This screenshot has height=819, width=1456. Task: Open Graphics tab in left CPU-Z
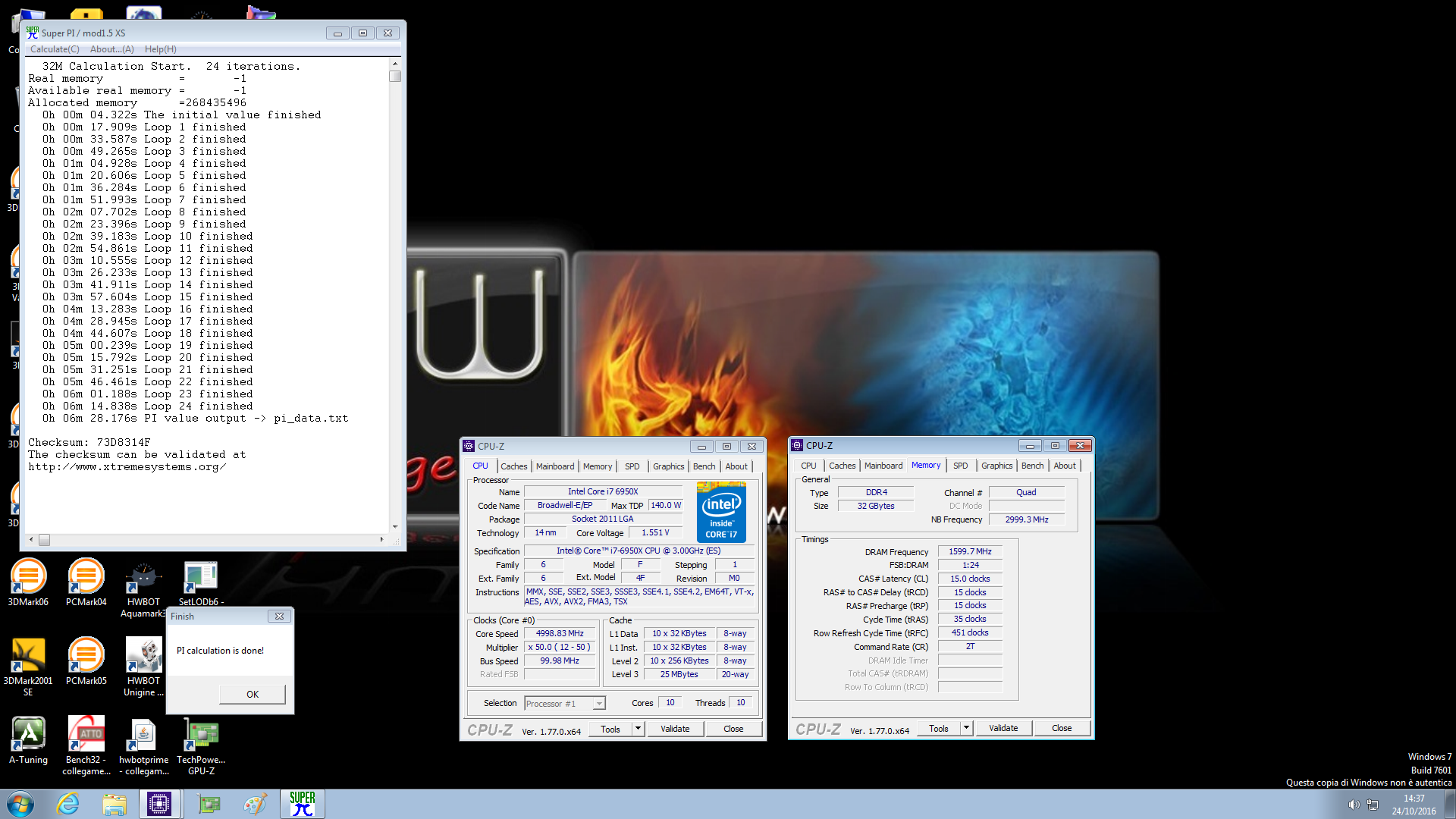tap(668, 466)
